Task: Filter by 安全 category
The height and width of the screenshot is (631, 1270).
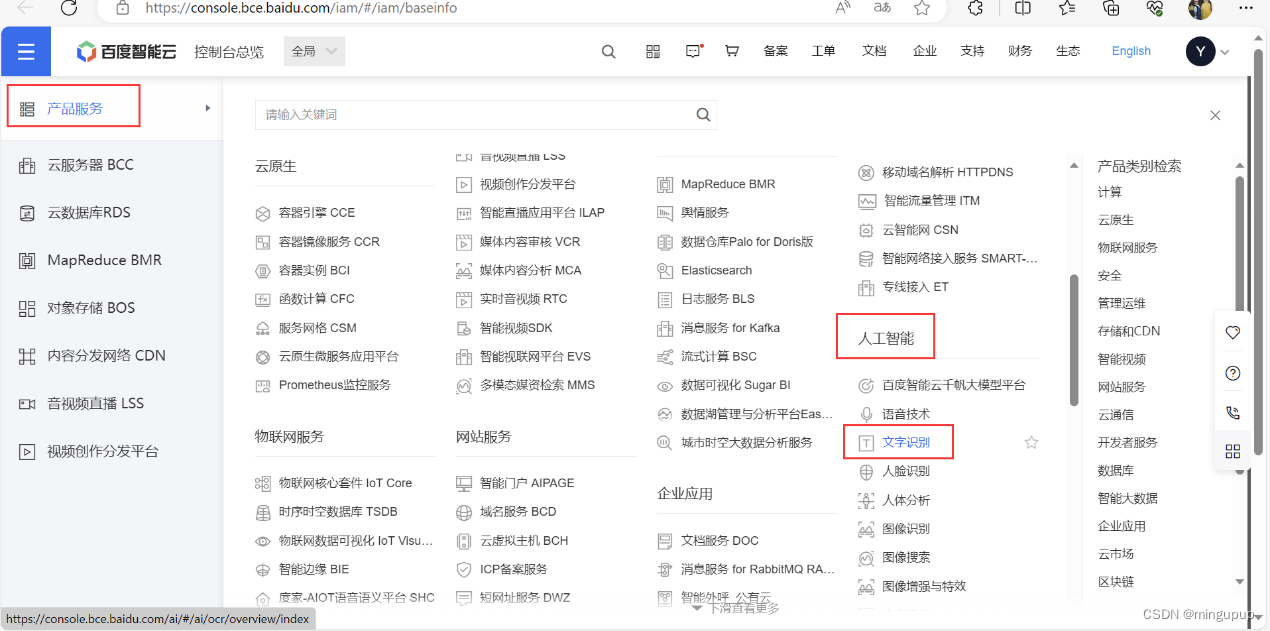Action: click(1110, 275)
